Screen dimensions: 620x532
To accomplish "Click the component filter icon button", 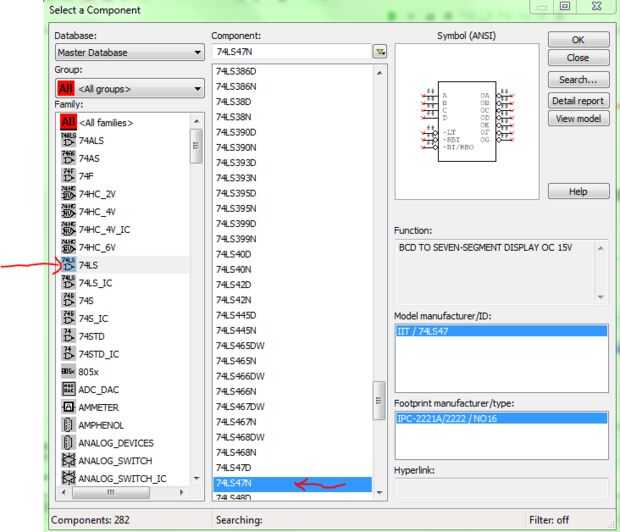I will tap(380, 51).
